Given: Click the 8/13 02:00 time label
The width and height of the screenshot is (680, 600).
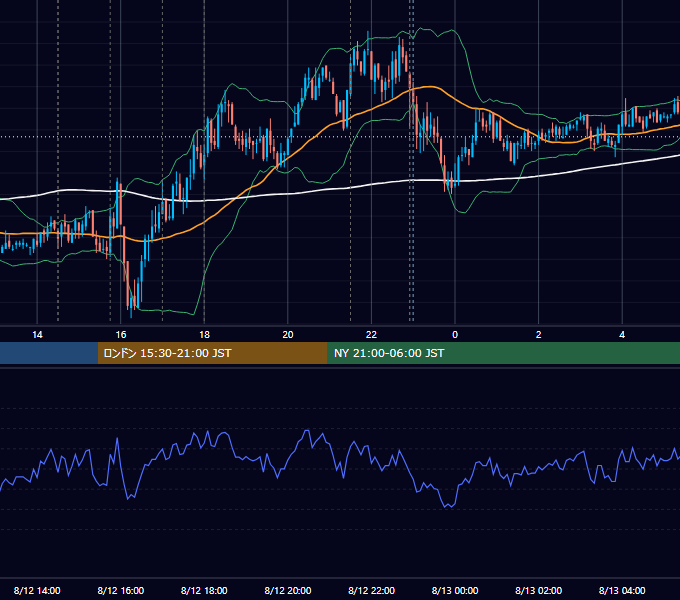Looking at the screenshot, I should tap(539, 590).
